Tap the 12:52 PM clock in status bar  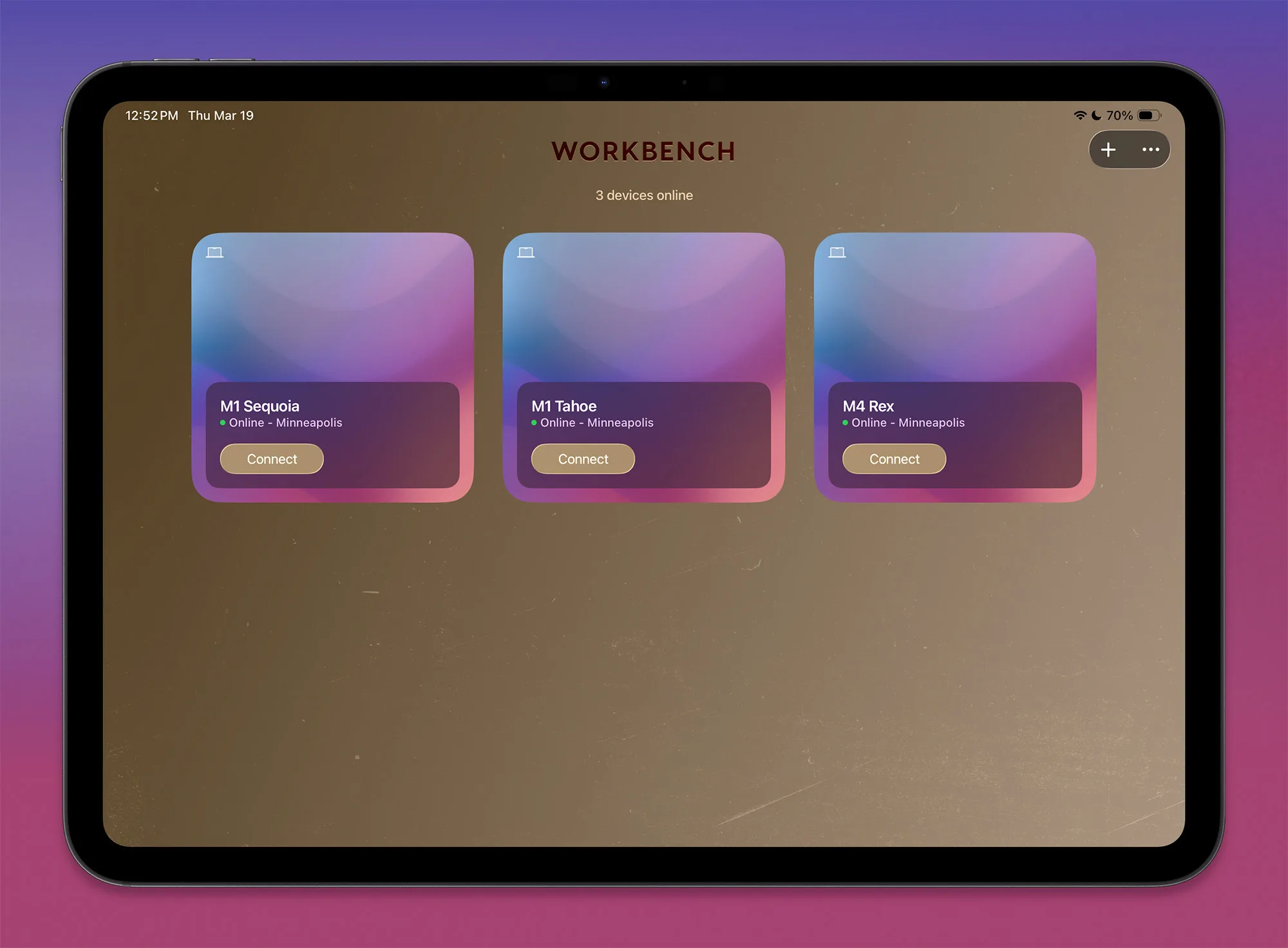pyautogui.click(x=151, y=116)
